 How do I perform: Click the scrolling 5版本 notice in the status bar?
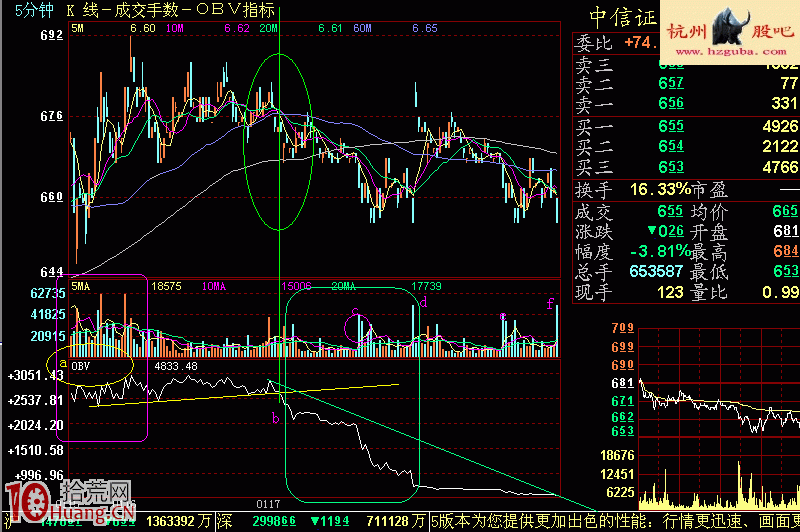[615, 522]
